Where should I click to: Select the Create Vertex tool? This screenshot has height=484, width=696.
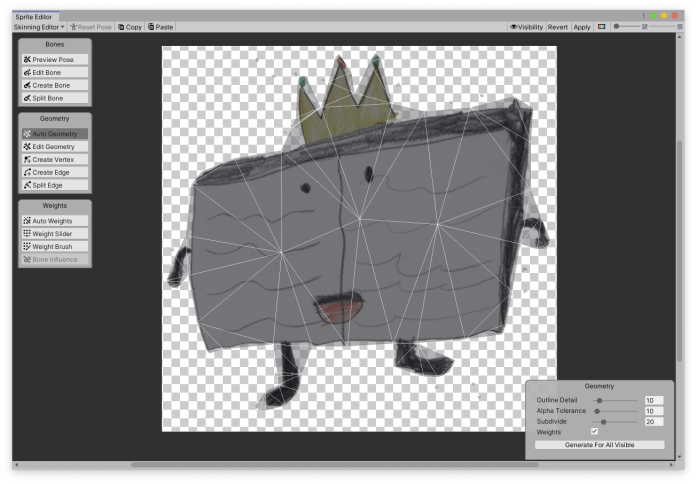(x=55, y=160)
